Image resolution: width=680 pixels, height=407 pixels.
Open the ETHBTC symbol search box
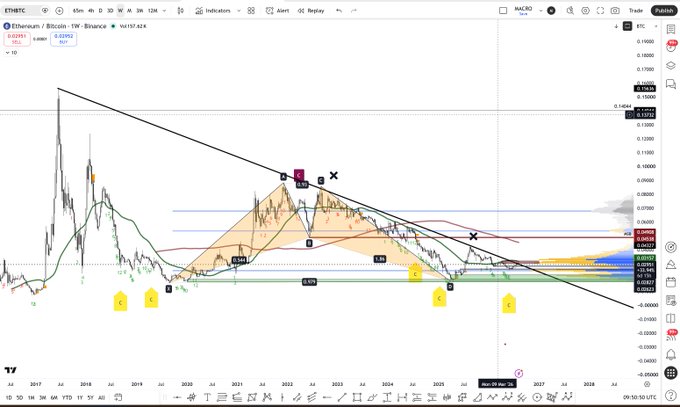click(20, 10)
